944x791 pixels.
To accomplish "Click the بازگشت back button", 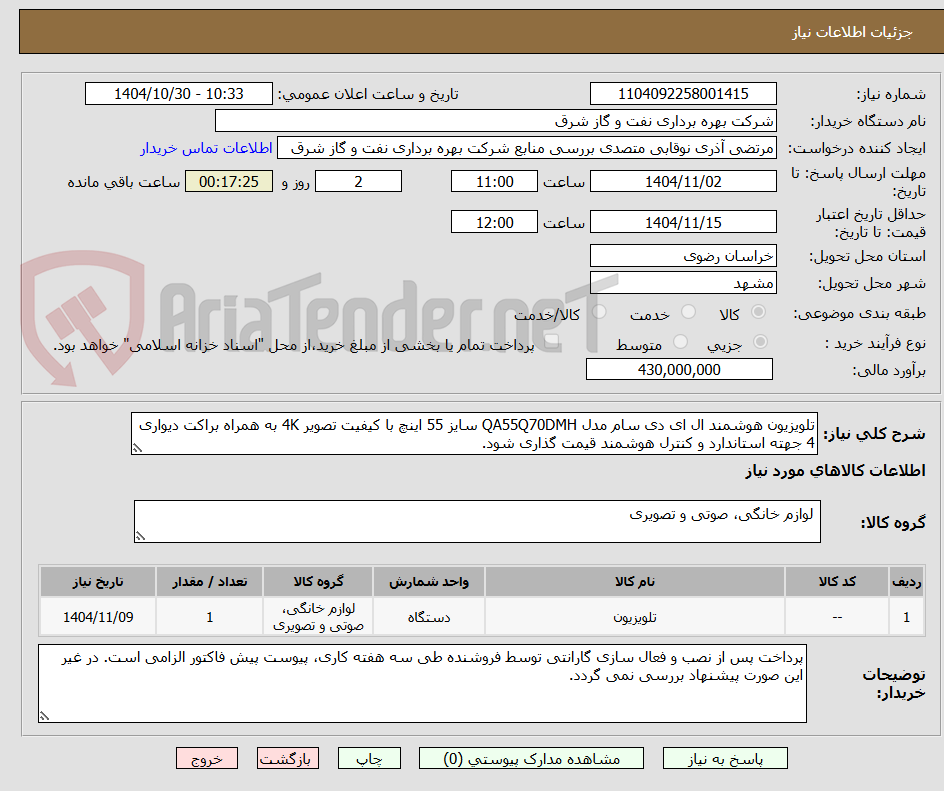I will [288, 758].
